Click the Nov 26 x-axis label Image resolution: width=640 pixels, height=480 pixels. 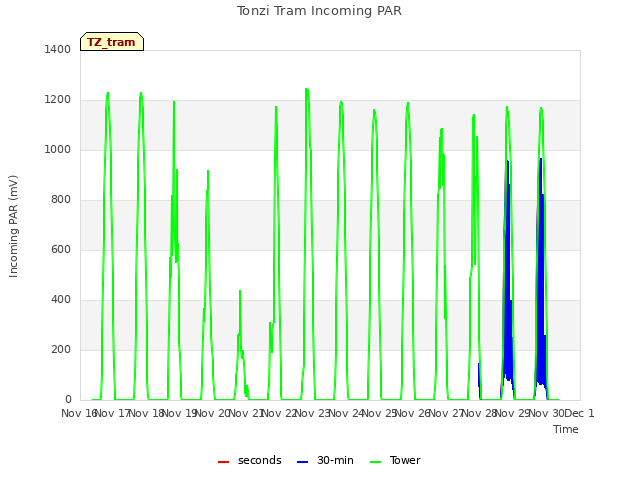[413, 413]
